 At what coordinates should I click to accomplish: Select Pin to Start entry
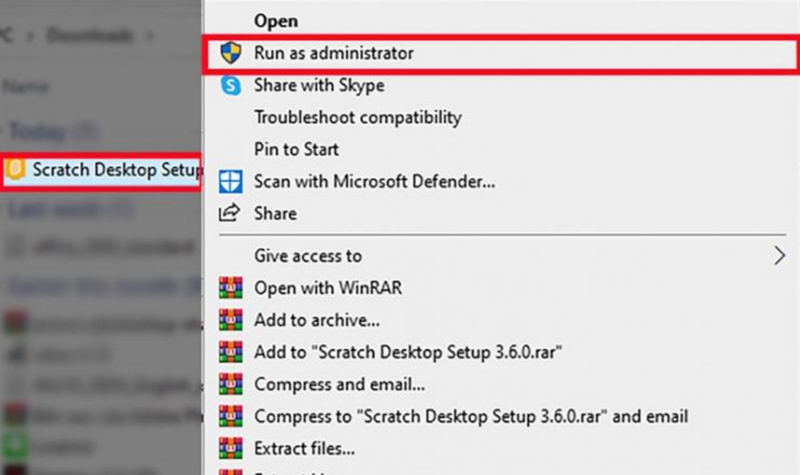point(297,149)
